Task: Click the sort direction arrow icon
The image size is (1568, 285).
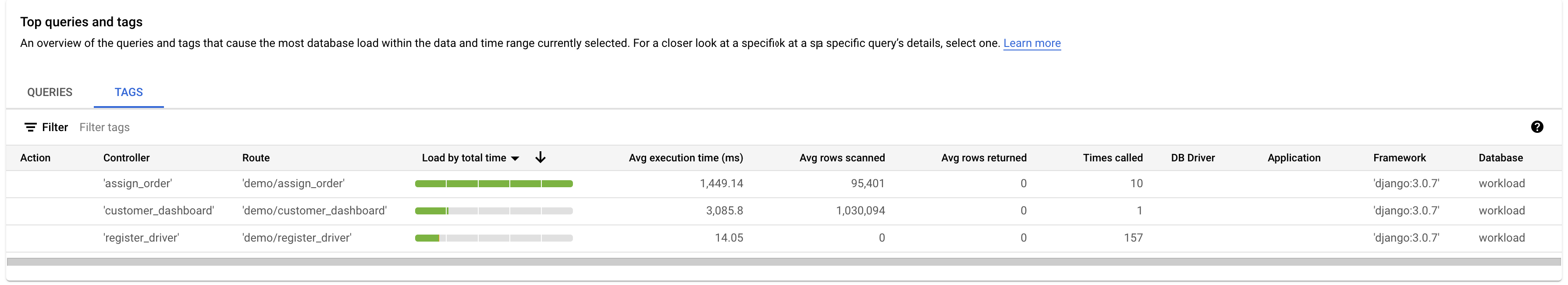Action: 540,157
